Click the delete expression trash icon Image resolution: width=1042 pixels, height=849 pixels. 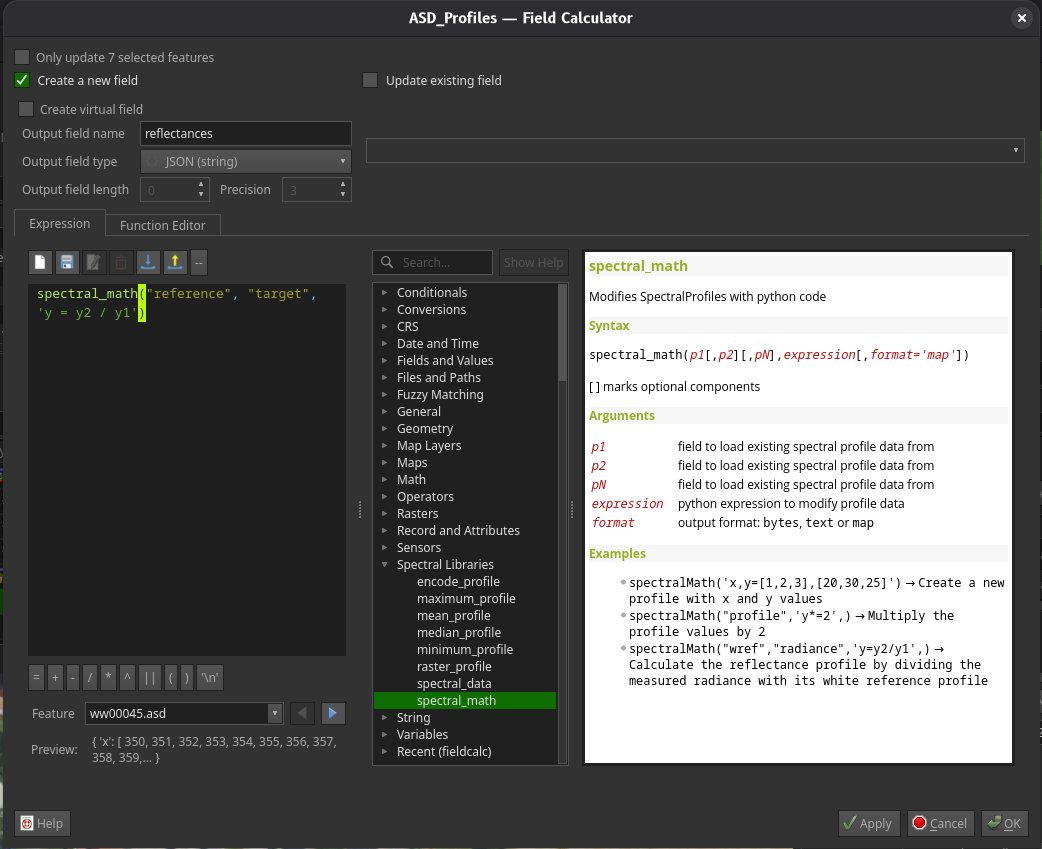[121, 262]
